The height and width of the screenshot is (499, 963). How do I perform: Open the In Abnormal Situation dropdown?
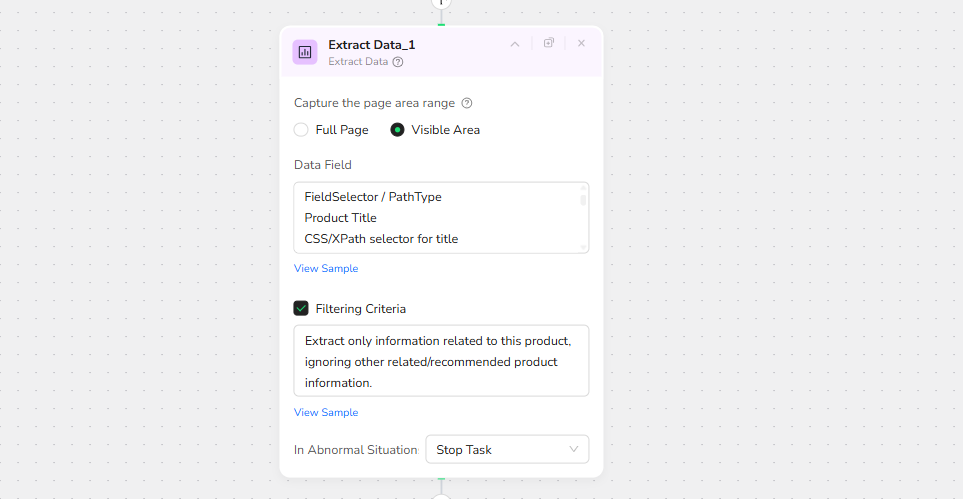[x=507, y=450]
